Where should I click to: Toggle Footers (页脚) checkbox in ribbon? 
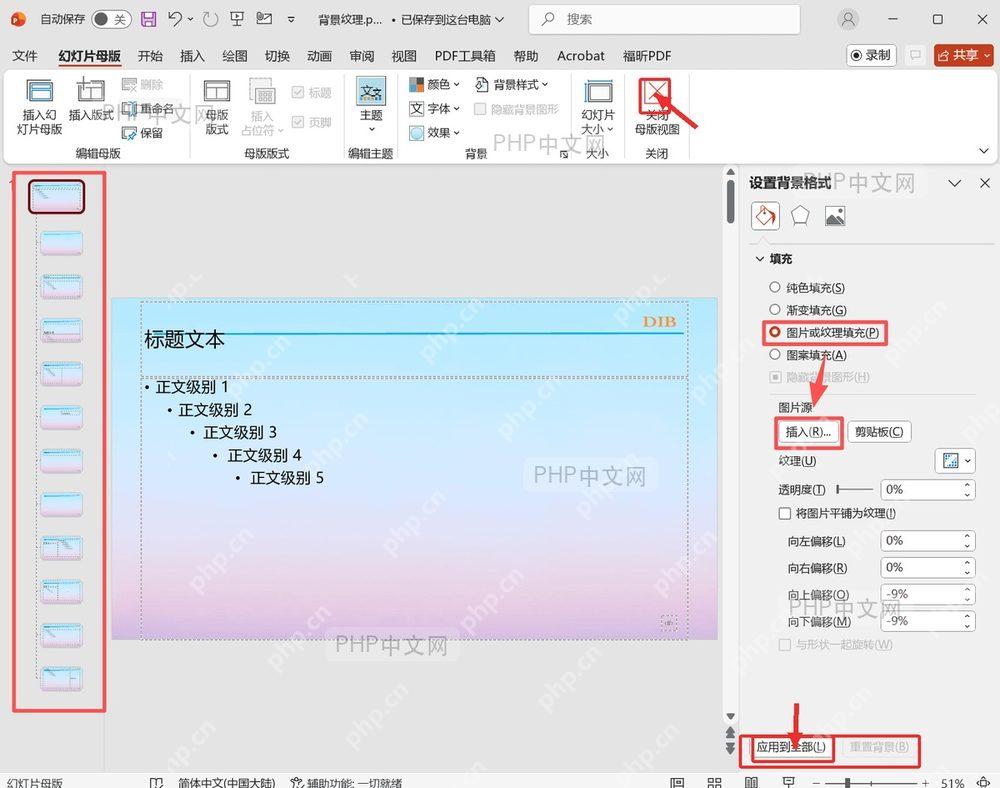(297, 121)
